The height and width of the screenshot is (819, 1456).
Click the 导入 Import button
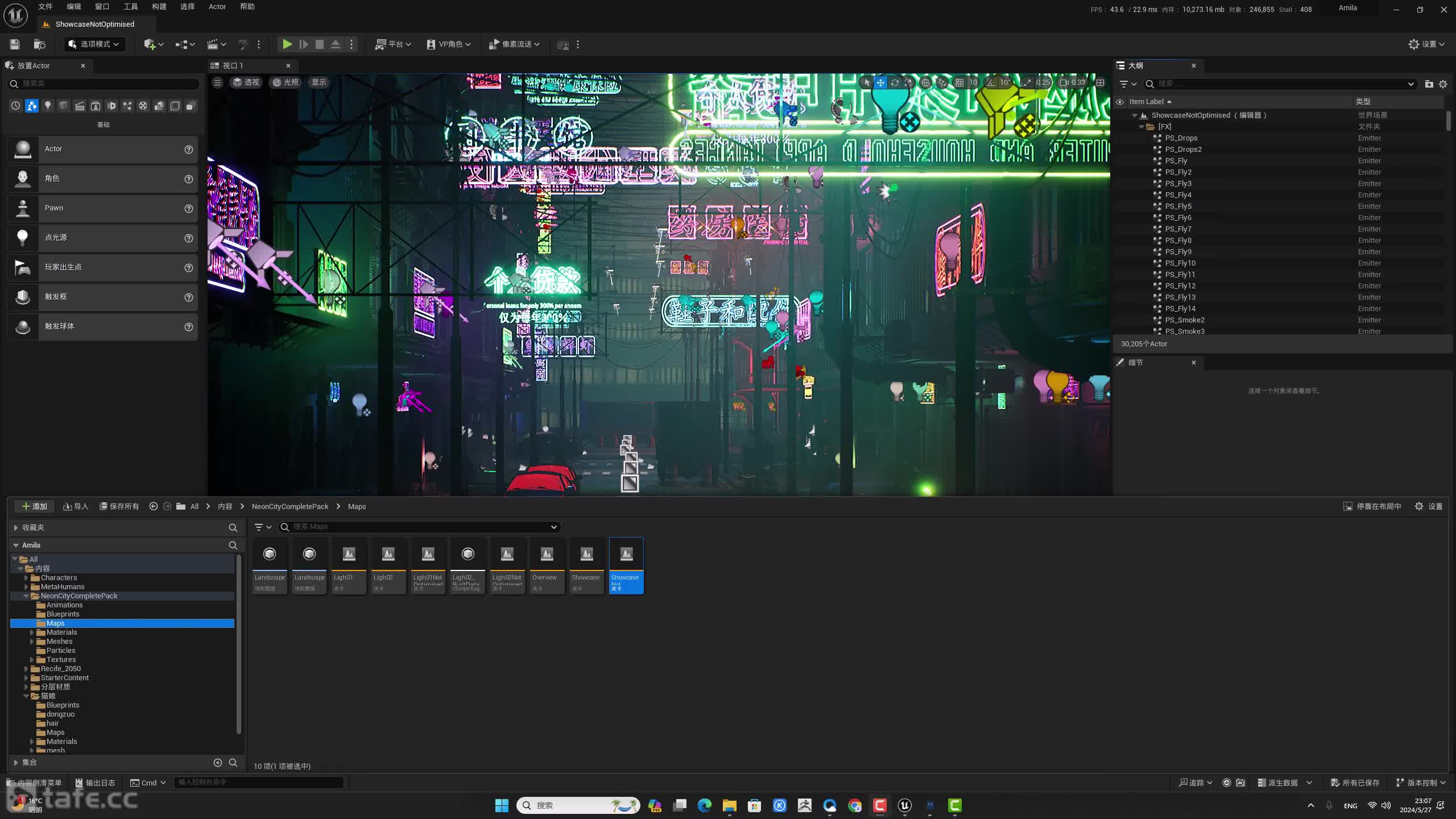click(x=76, y=506)
